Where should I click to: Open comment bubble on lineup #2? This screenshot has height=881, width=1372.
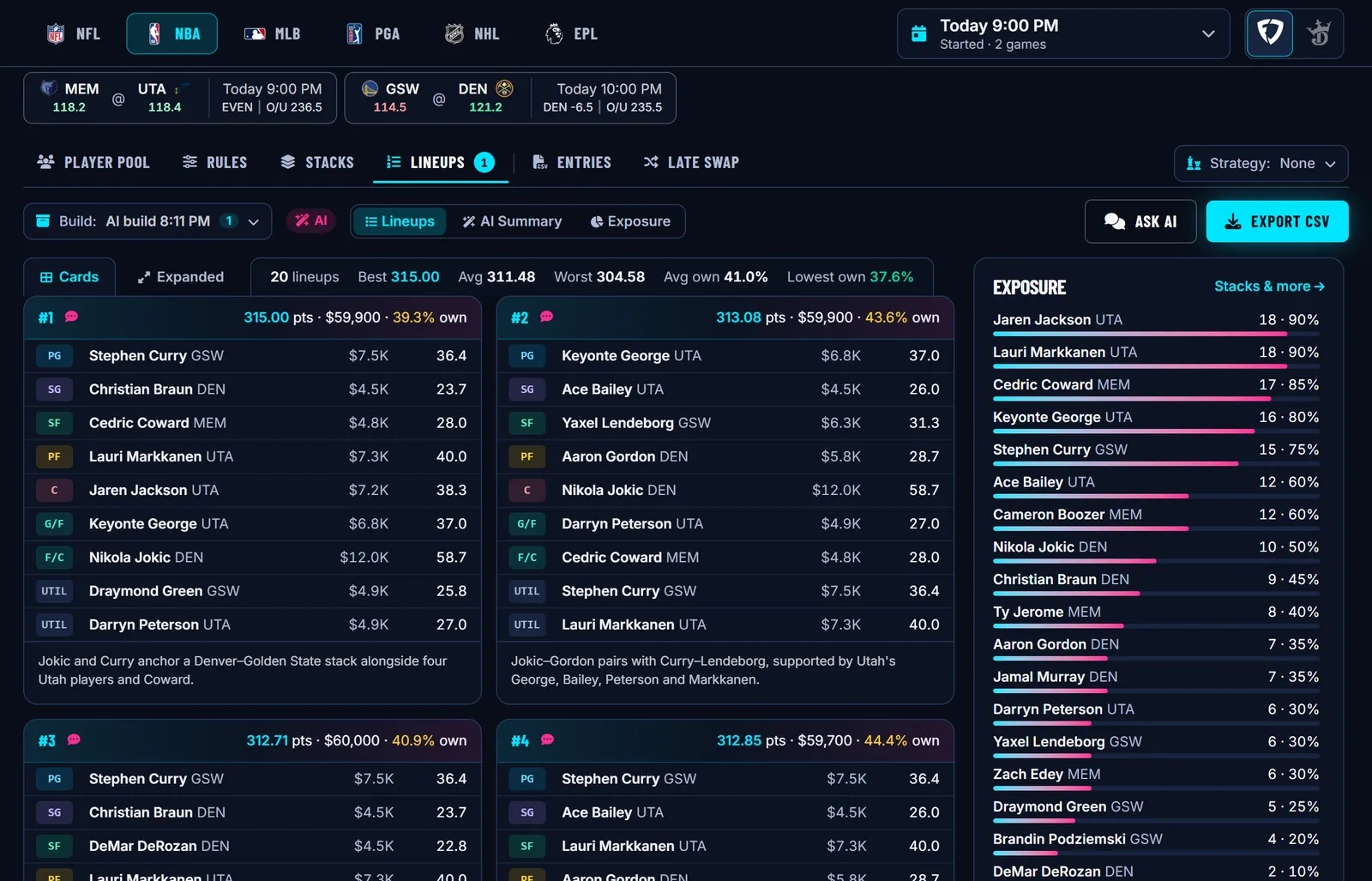[547, 317]
